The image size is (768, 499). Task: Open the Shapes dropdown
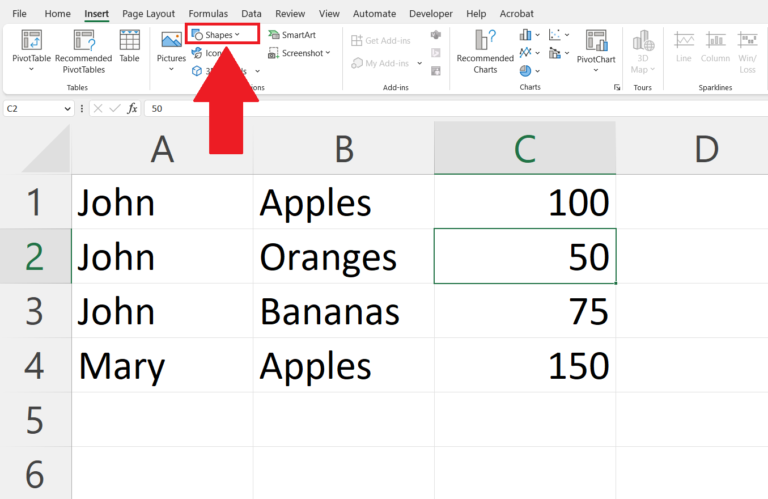point(222,34)
